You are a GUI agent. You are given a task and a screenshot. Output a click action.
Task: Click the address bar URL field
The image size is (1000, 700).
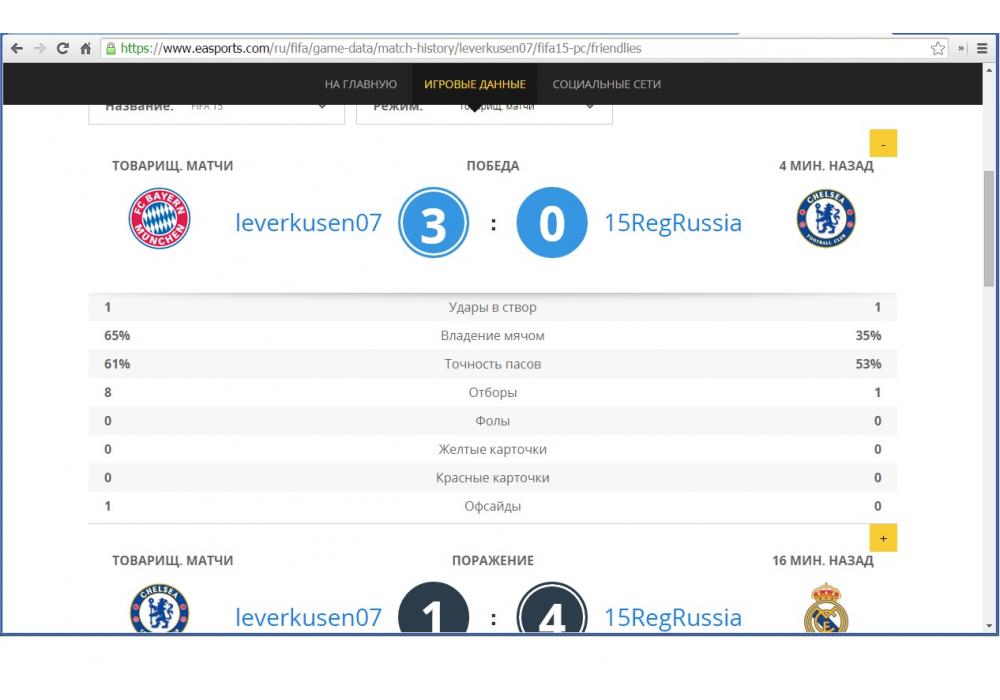pos(523,48)
